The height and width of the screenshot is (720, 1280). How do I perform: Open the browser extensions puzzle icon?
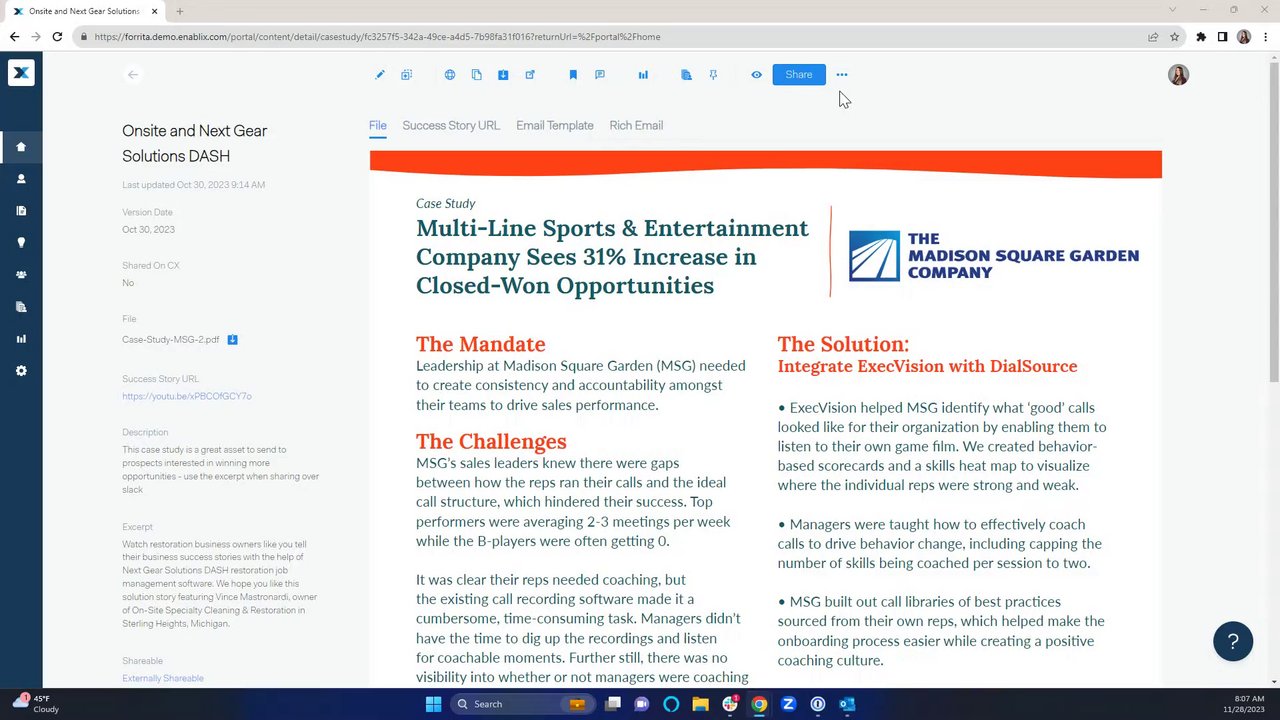coord(1201,37)
